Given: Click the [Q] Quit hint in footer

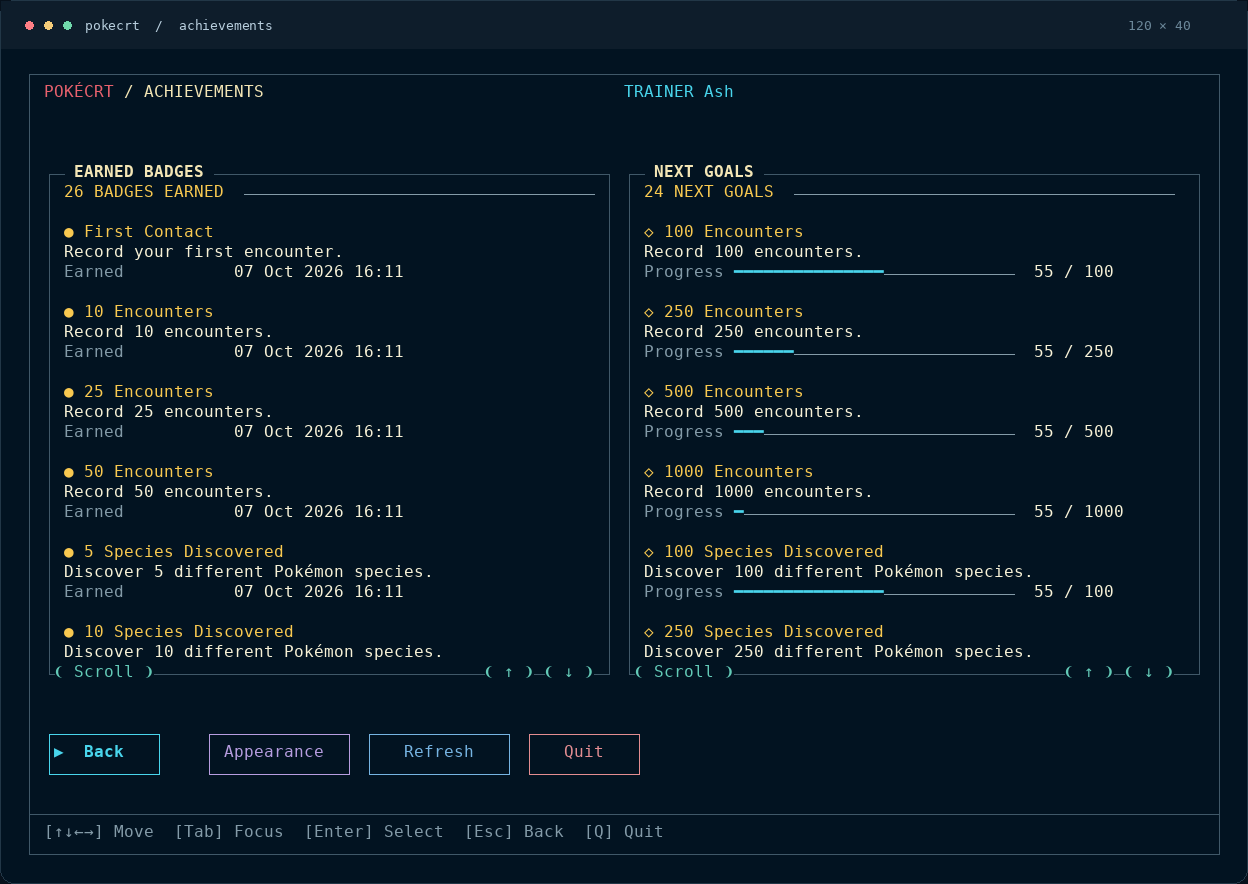Looking at the screenshot, I should 624,832.
